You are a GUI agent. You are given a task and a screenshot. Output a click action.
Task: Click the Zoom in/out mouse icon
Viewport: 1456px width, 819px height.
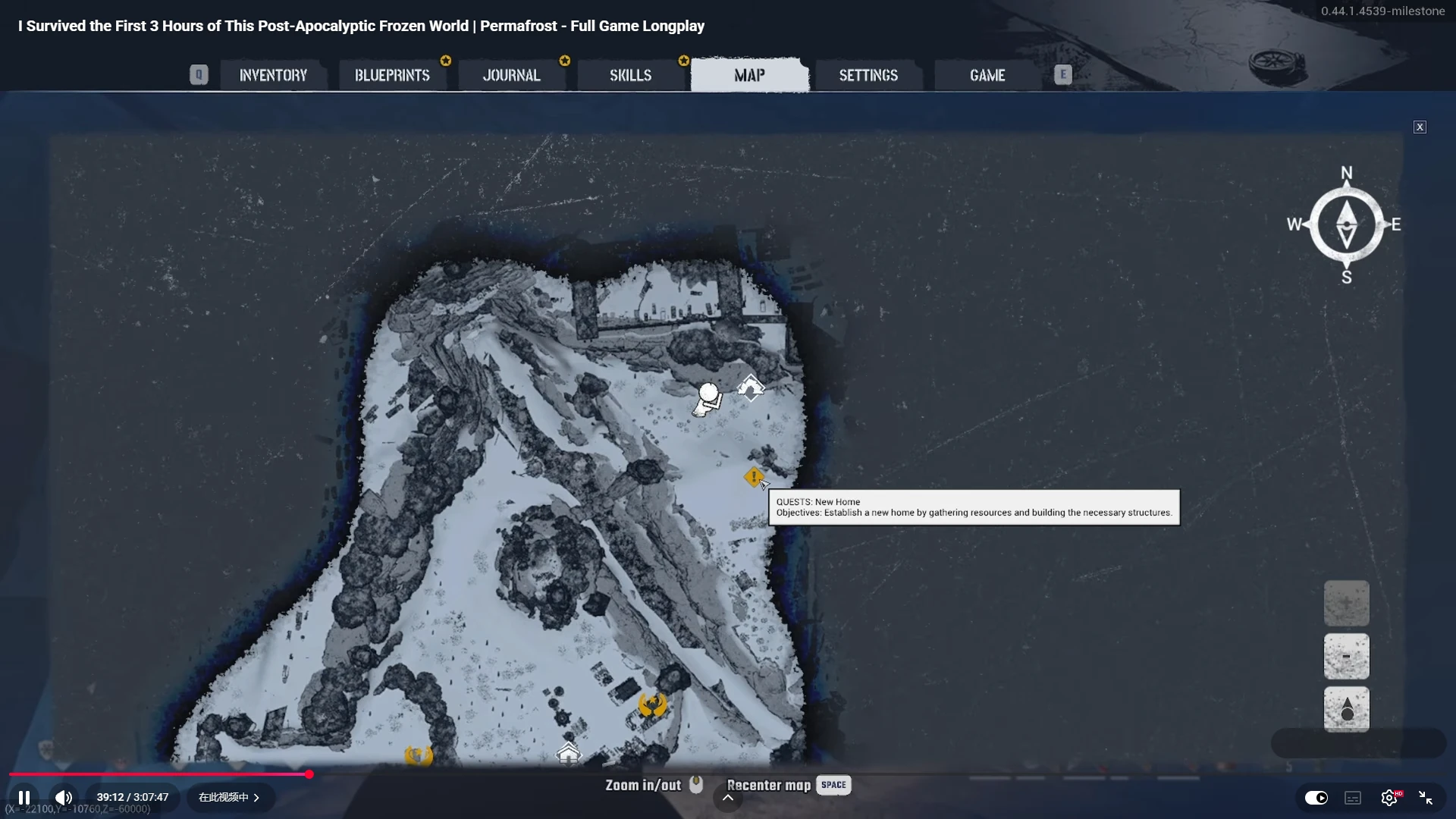click(x=696, y=785)
